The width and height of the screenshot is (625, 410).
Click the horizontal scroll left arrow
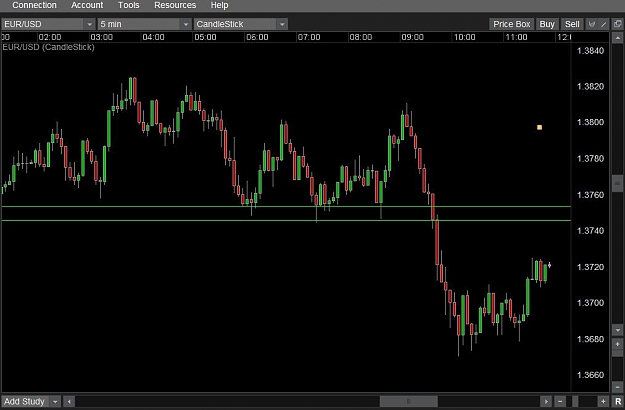(69, 402)
